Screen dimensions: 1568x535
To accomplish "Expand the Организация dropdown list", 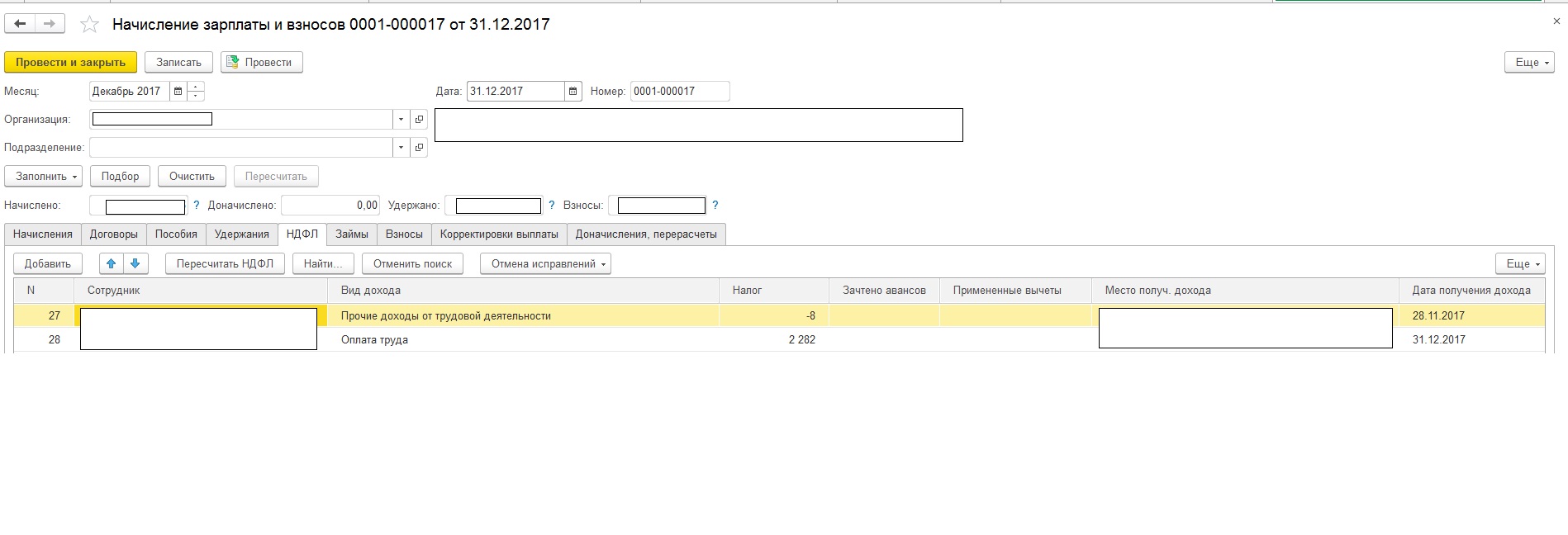I will (x=401, y=120).
